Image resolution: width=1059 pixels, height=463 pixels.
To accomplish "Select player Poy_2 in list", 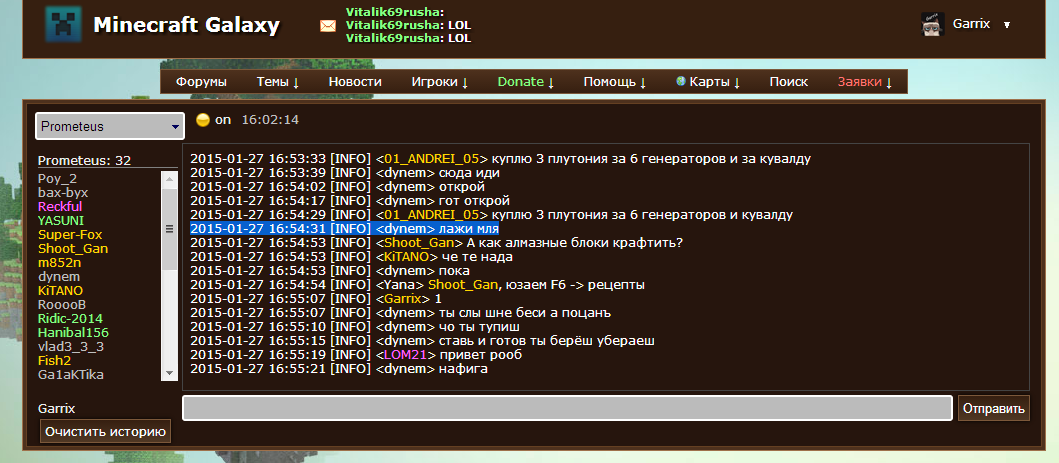I will [x=57, y=178].
